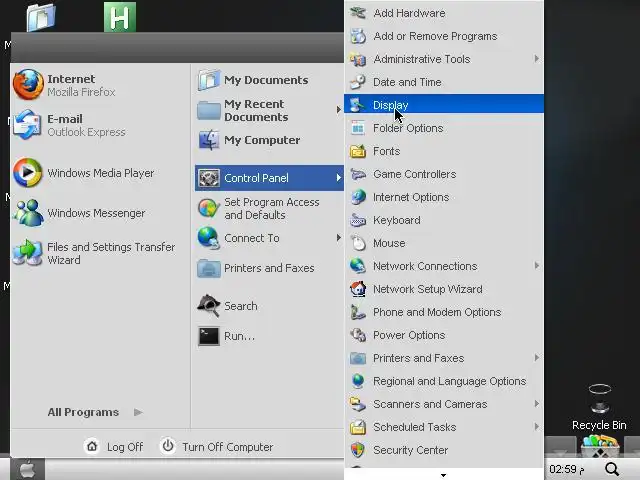Image resolution: width=640 pixels, height=480 pixels.
Task: Click the taskbar clock showing 02:59
Action: (567, 469)
